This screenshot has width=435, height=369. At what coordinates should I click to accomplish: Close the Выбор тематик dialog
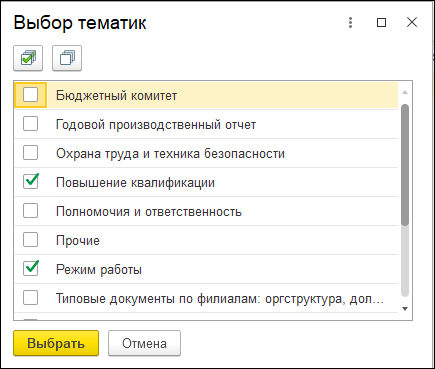click(x=412, y=23)
